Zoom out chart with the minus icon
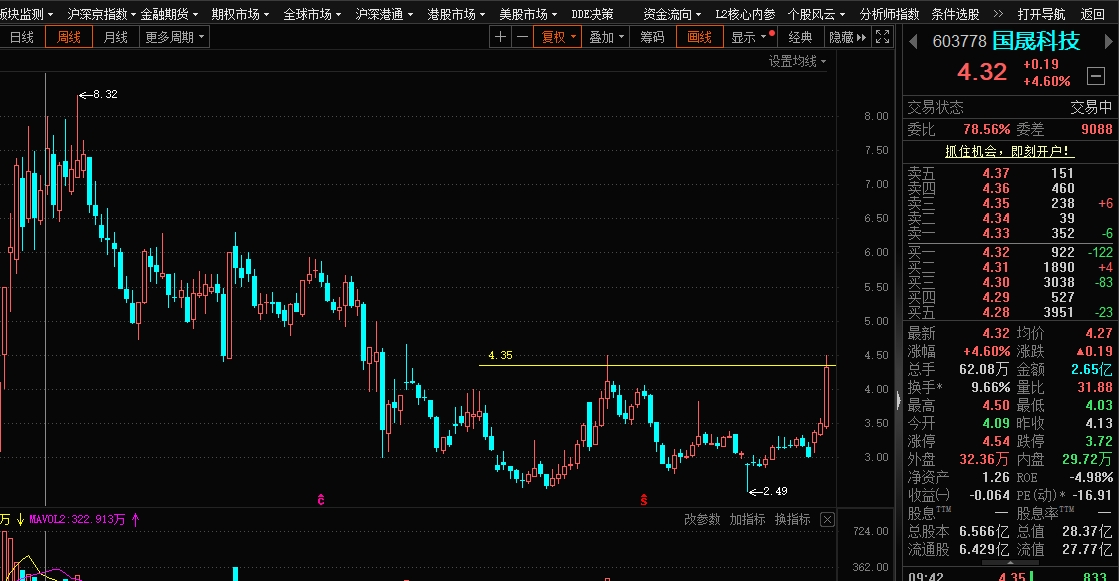The image size is (1119, 581). [522, 37]
